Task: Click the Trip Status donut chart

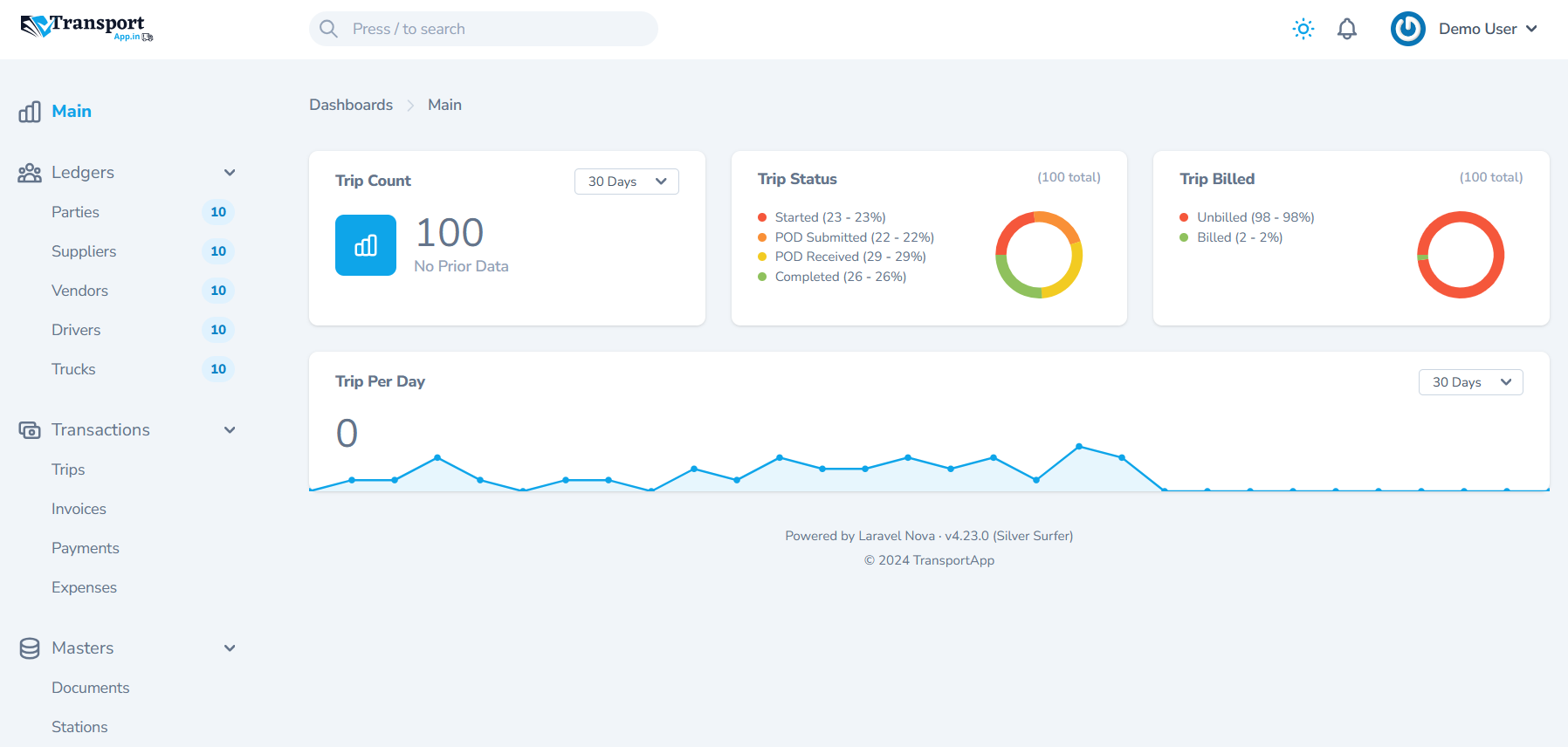Action: coord(1039,255)
